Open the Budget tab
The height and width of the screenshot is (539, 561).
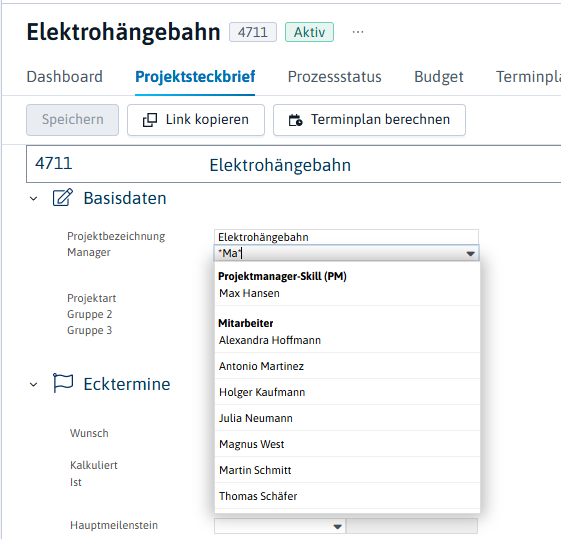point(439,77)
